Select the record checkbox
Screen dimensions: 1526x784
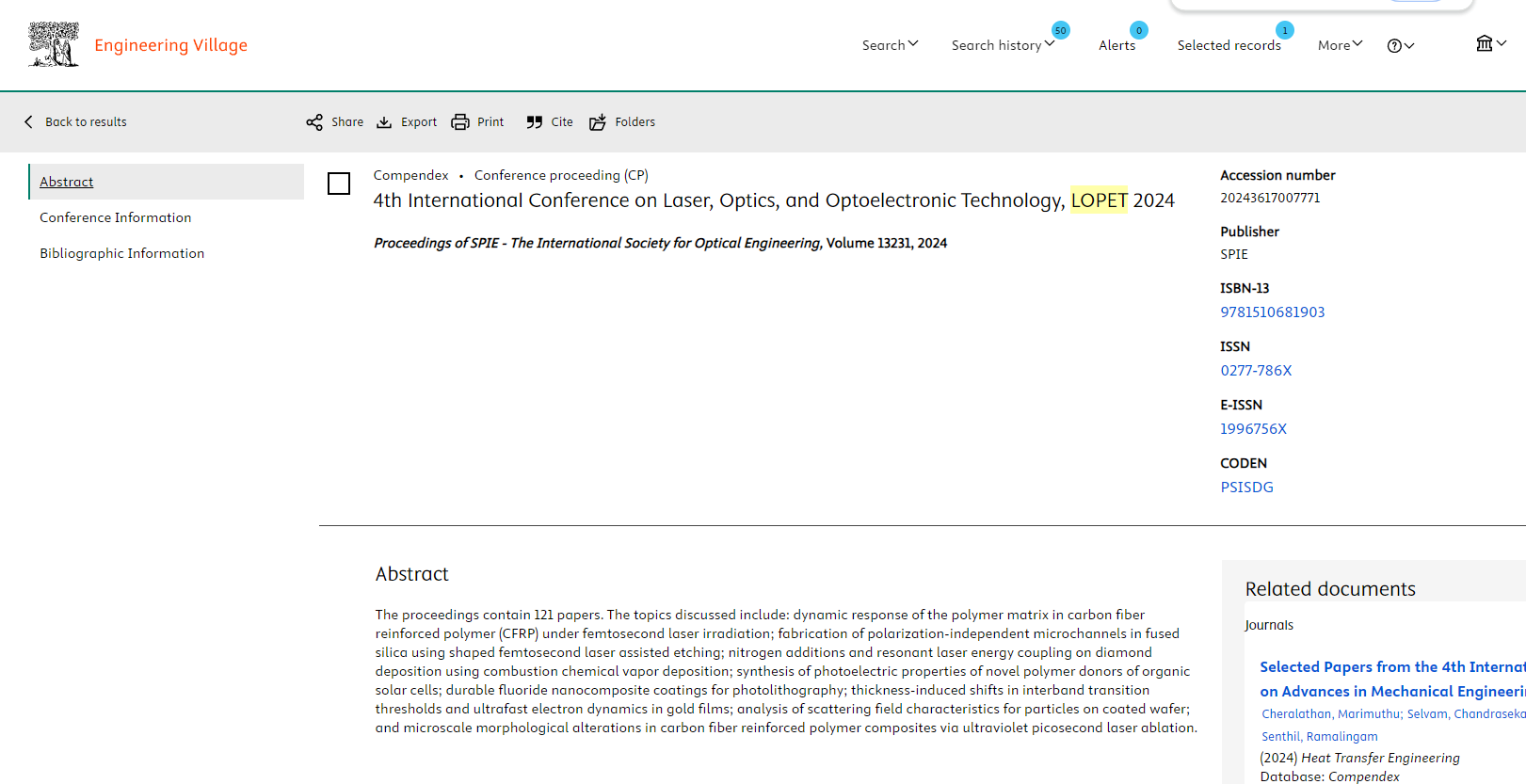pos(339,184)
